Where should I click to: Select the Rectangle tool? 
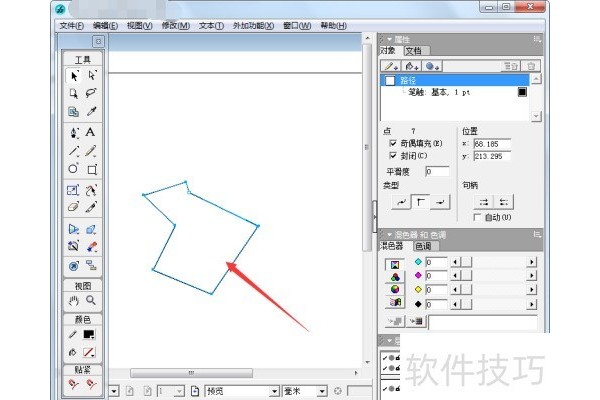[x=92, y=169]
